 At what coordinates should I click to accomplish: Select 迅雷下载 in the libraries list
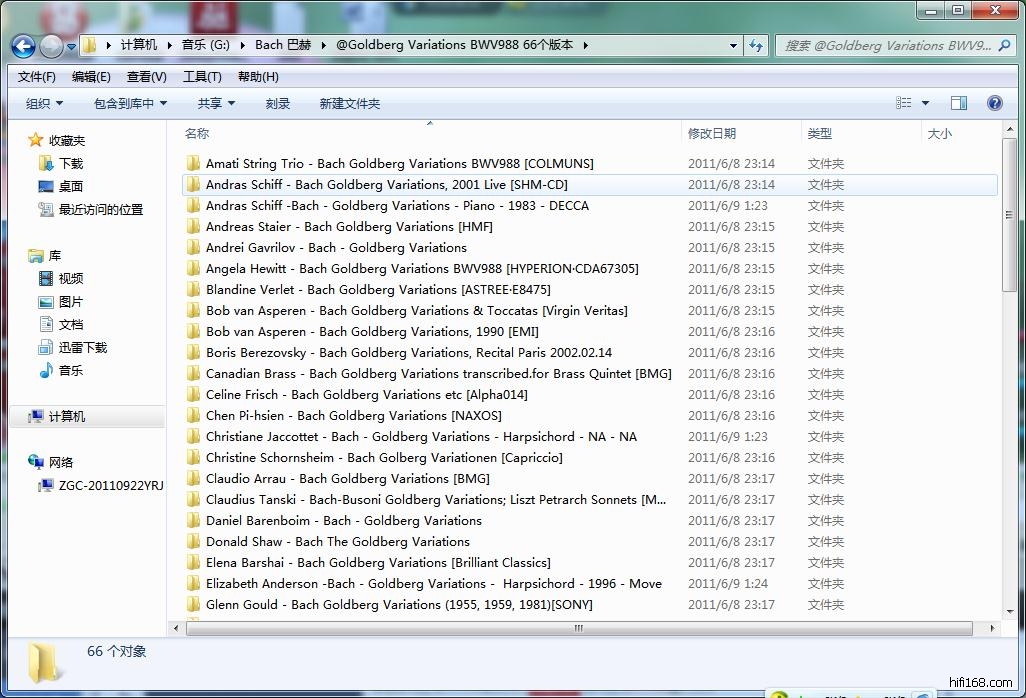pyautogui.click(x=82, y=347)
